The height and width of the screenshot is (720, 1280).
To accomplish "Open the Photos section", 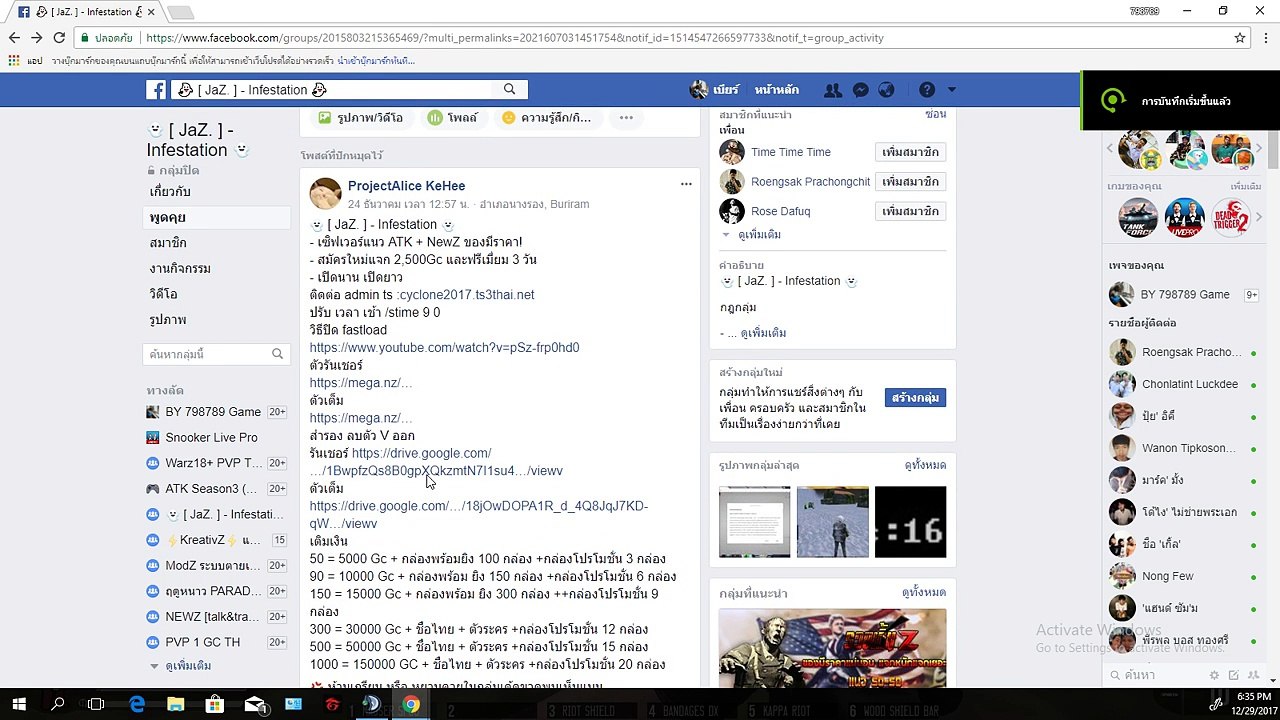I will pos(168,320).
